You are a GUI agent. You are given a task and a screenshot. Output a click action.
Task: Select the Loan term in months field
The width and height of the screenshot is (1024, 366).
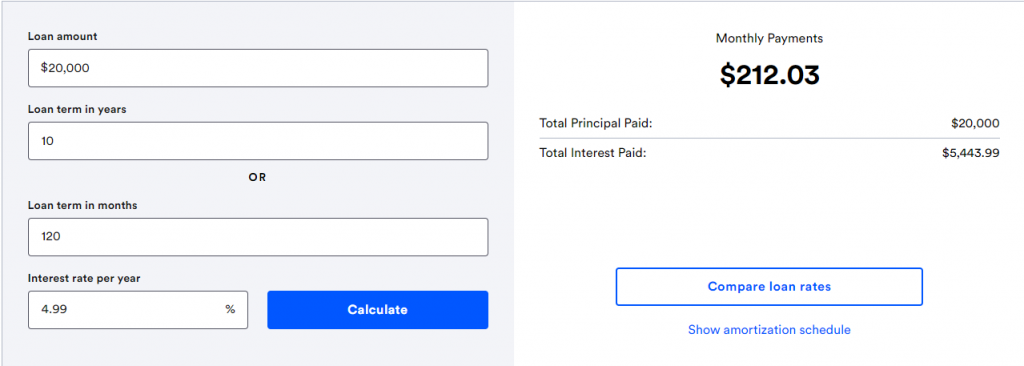[258, 237]
